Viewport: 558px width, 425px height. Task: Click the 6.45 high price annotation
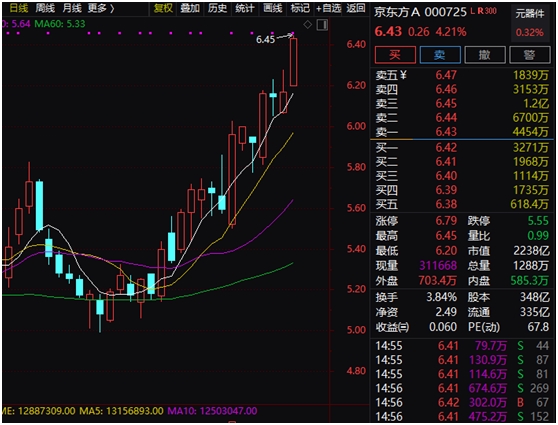click(265, 40)
